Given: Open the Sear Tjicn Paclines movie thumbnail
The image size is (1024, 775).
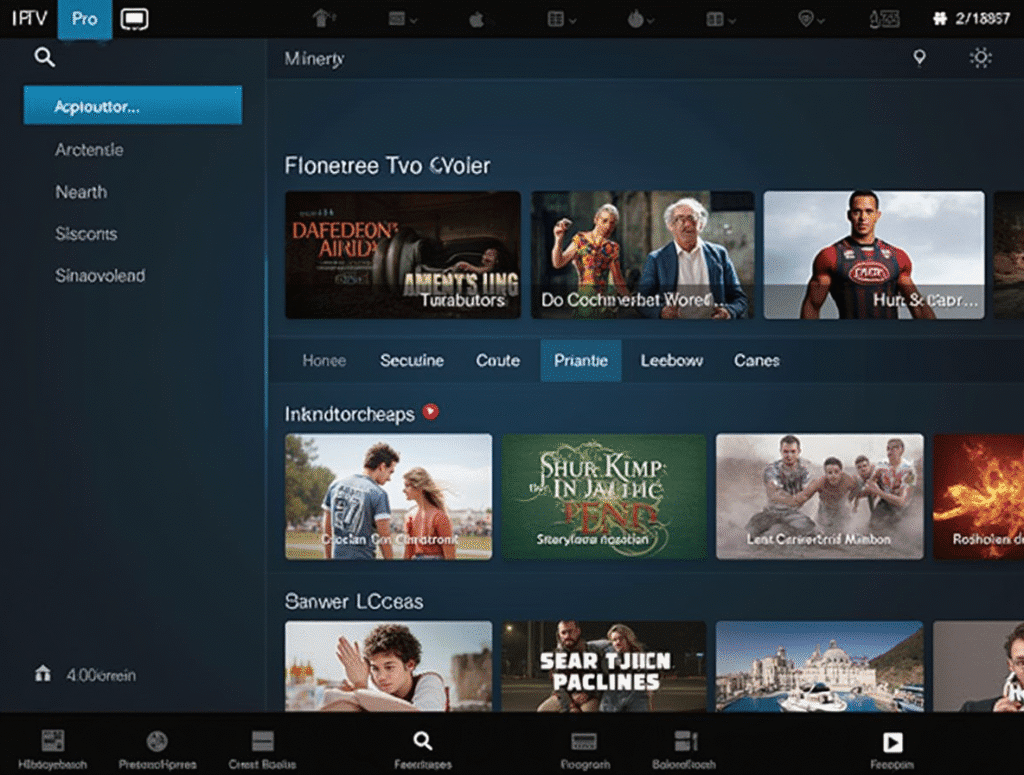Looking at the screenshot, I should (604, 668).
